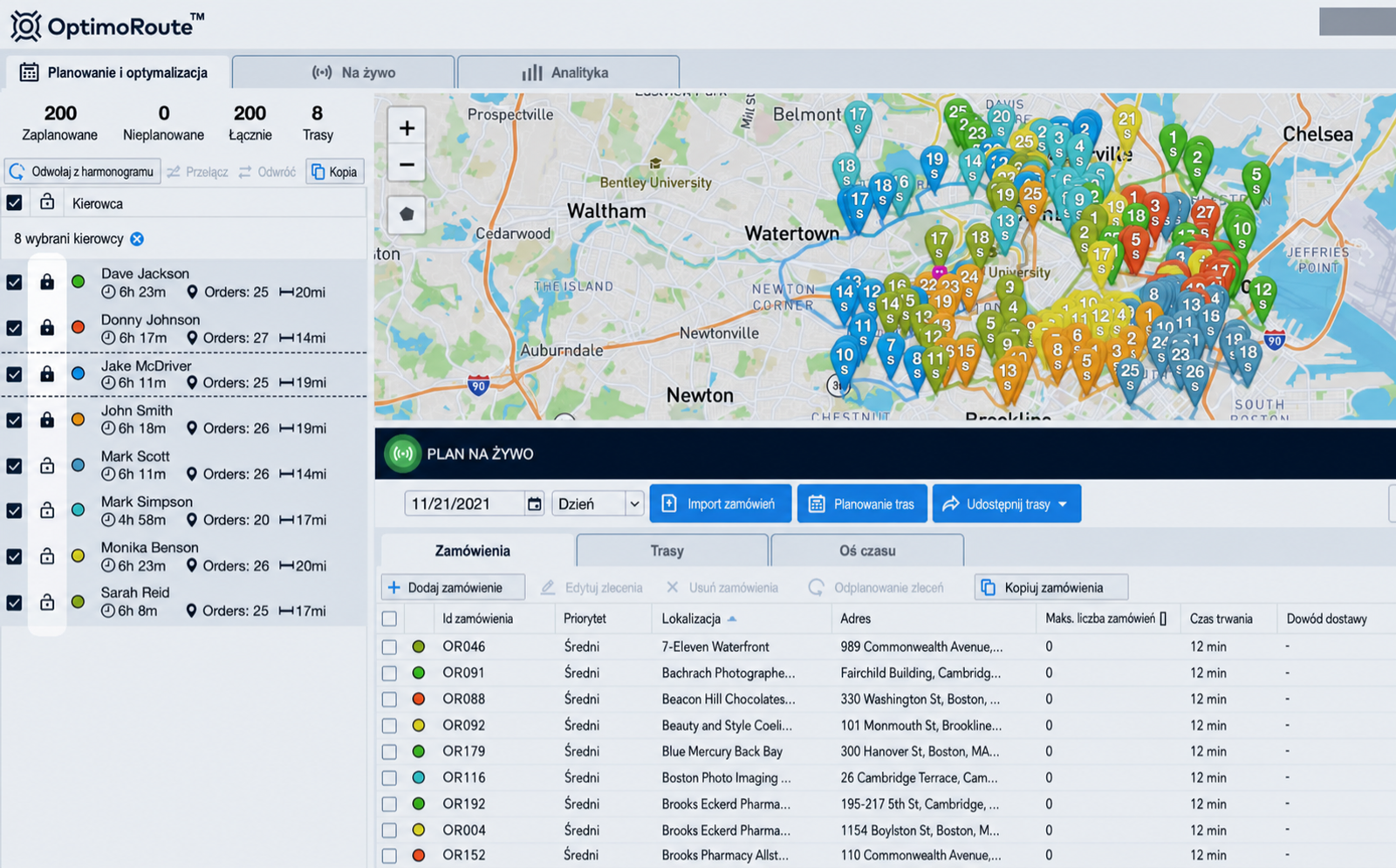Click the lock icon in Kierowca header
Screen dimensions: 1396x868
[x=47, y=202]
